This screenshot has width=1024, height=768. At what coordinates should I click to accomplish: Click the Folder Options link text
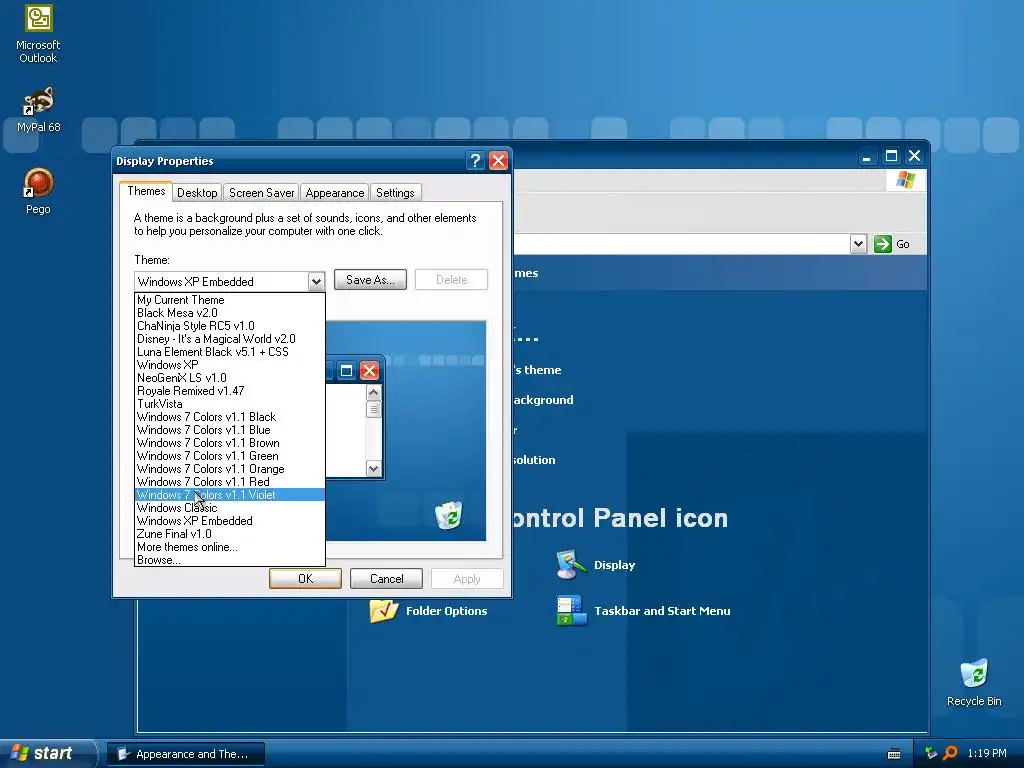click(447, 611)
